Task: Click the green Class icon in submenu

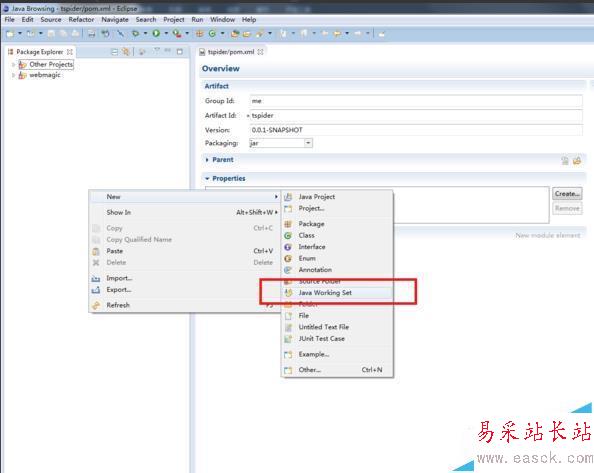Action: pos(288,236)
